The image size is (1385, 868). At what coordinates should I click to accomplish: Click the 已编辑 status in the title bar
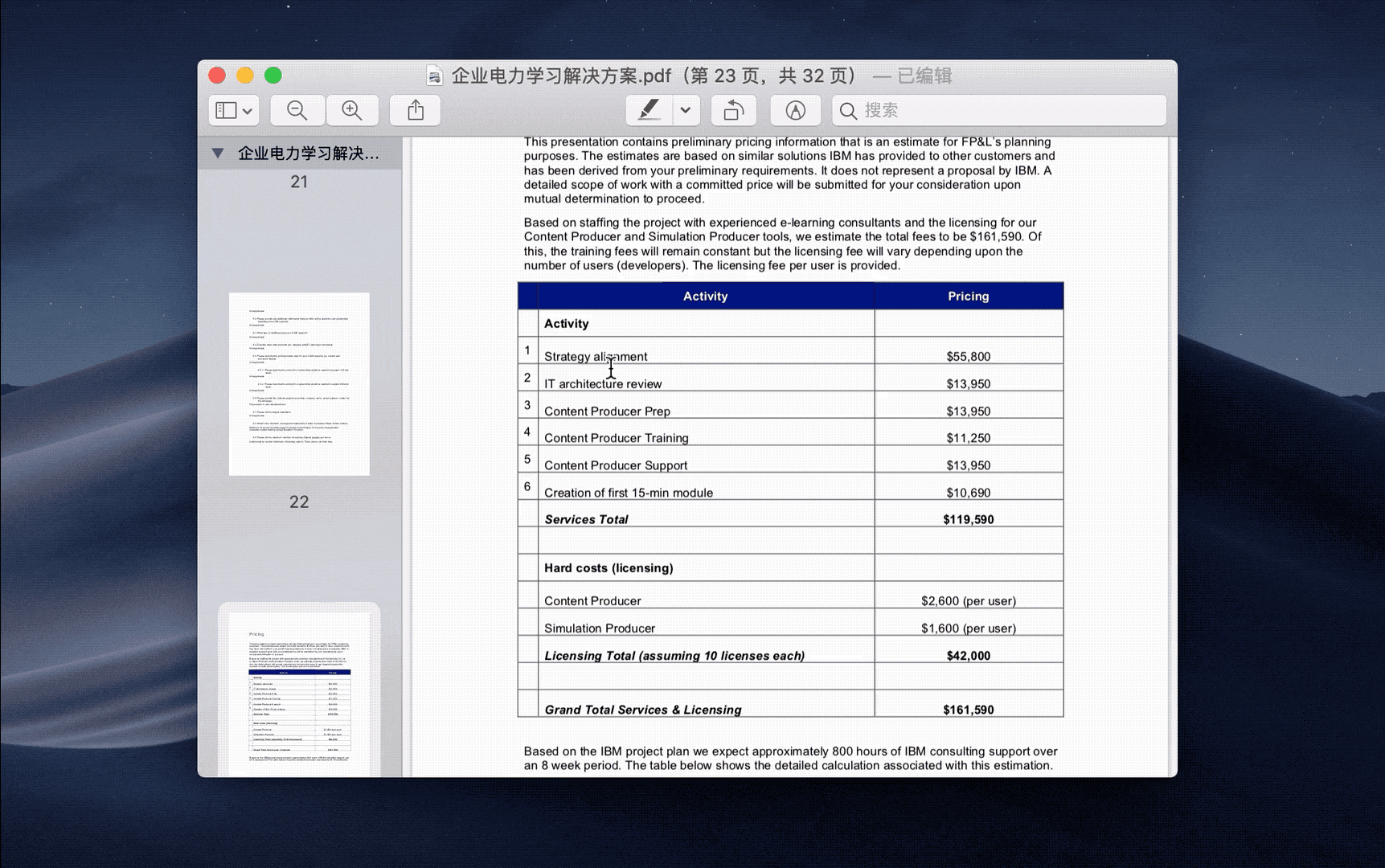pos(924,76)
